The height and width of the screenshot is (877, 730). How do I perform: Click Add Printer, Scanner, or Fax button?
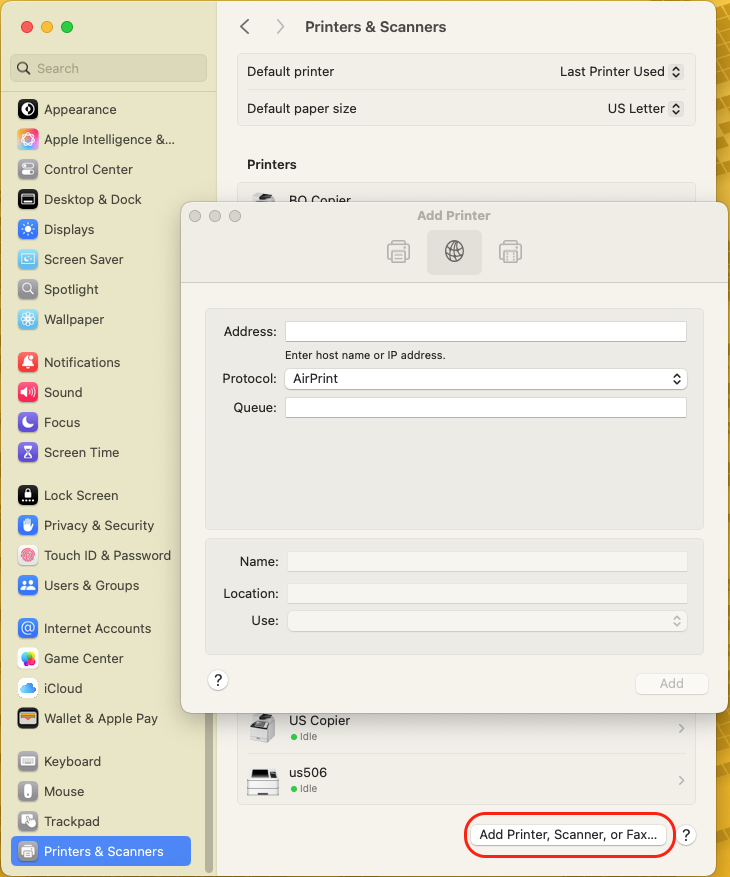(568, 834)
